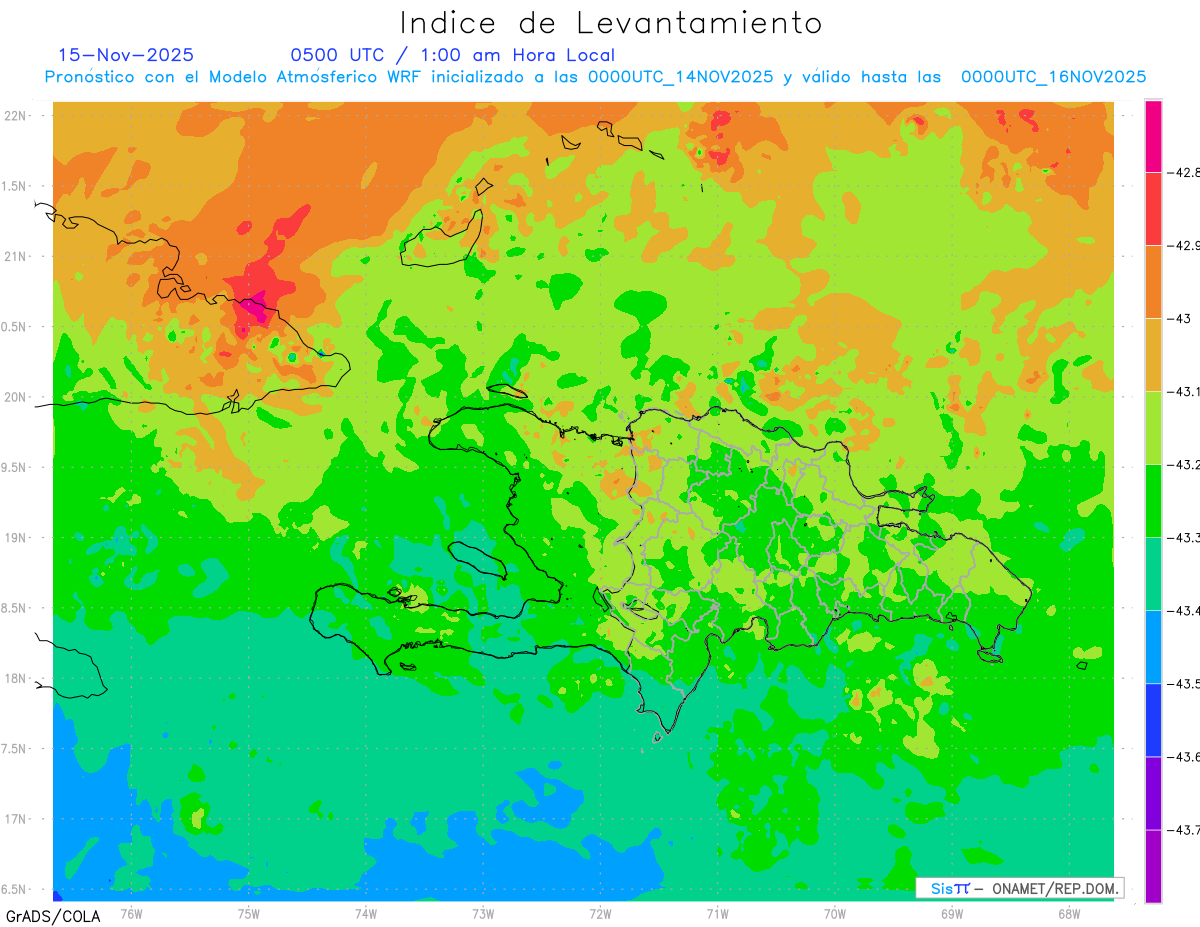The image size is (1200, 927).
Task: Click the "70W" longitude label
Action: point(835,913)
